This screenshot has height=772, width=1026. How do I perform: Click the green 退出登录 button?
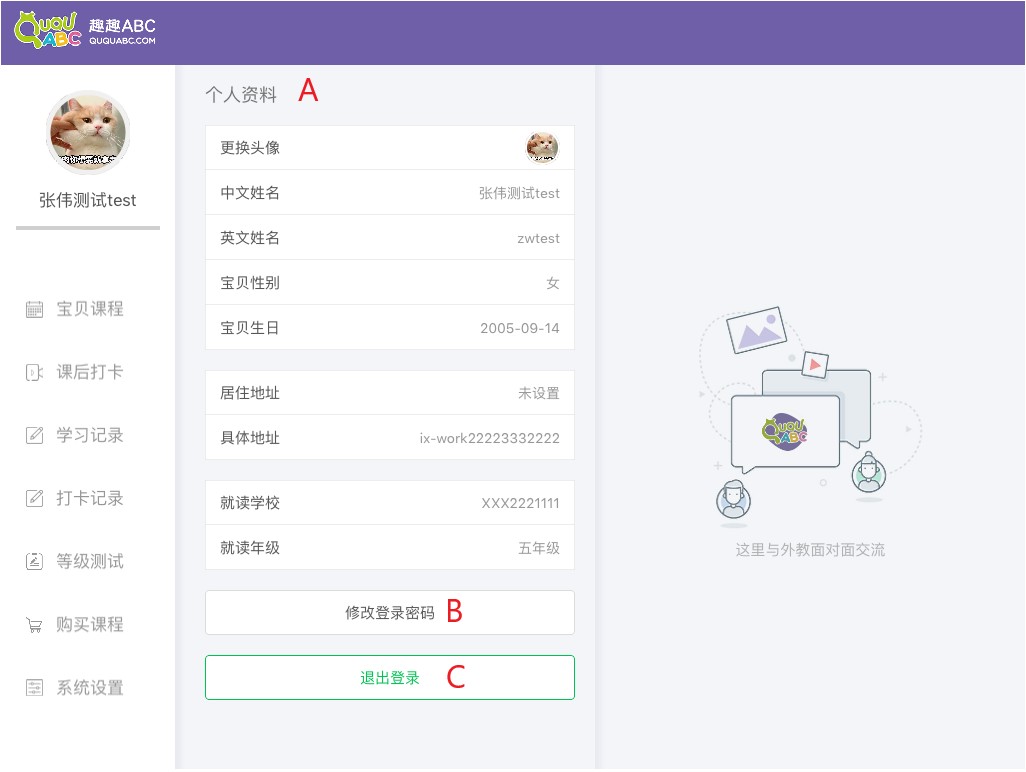pyautogui.click(x=389, y=678)
